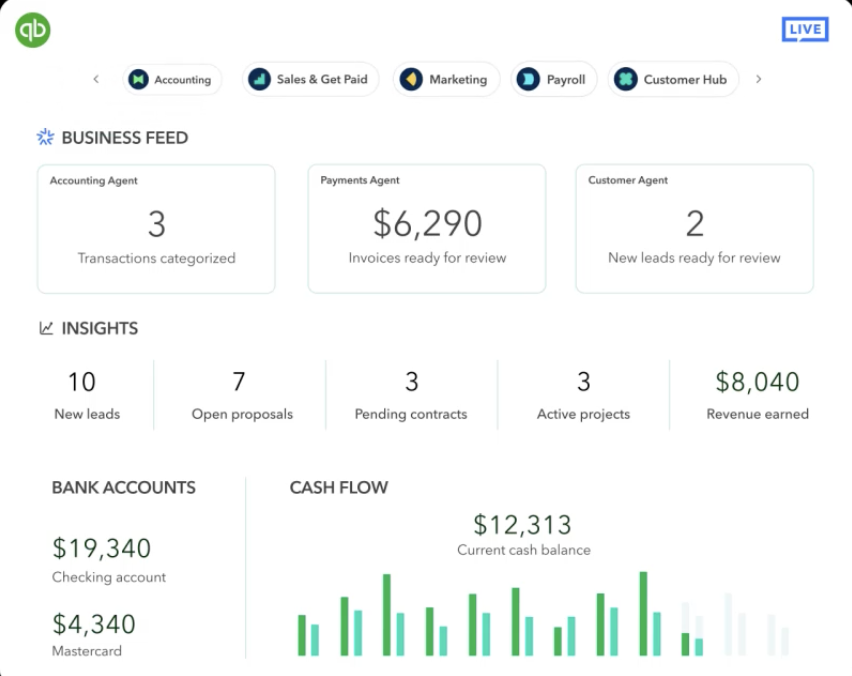View new leads from the Customer Agent card
The width and height of the screenshot is (852, 676).
[694, 227]
